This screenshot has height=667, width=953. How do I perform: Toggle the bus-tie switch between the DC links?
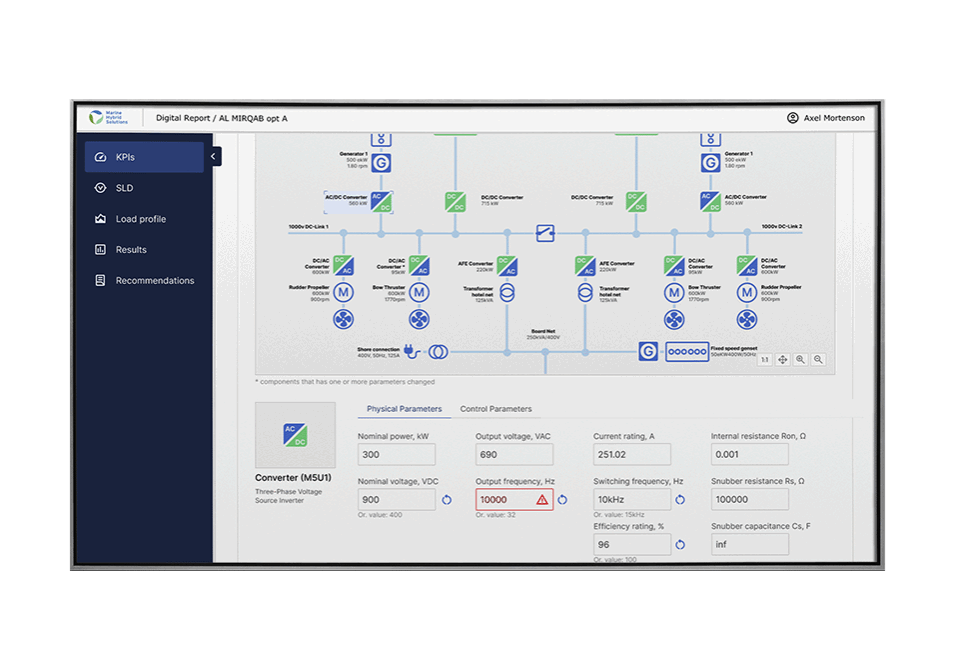[x=545, y=233]
